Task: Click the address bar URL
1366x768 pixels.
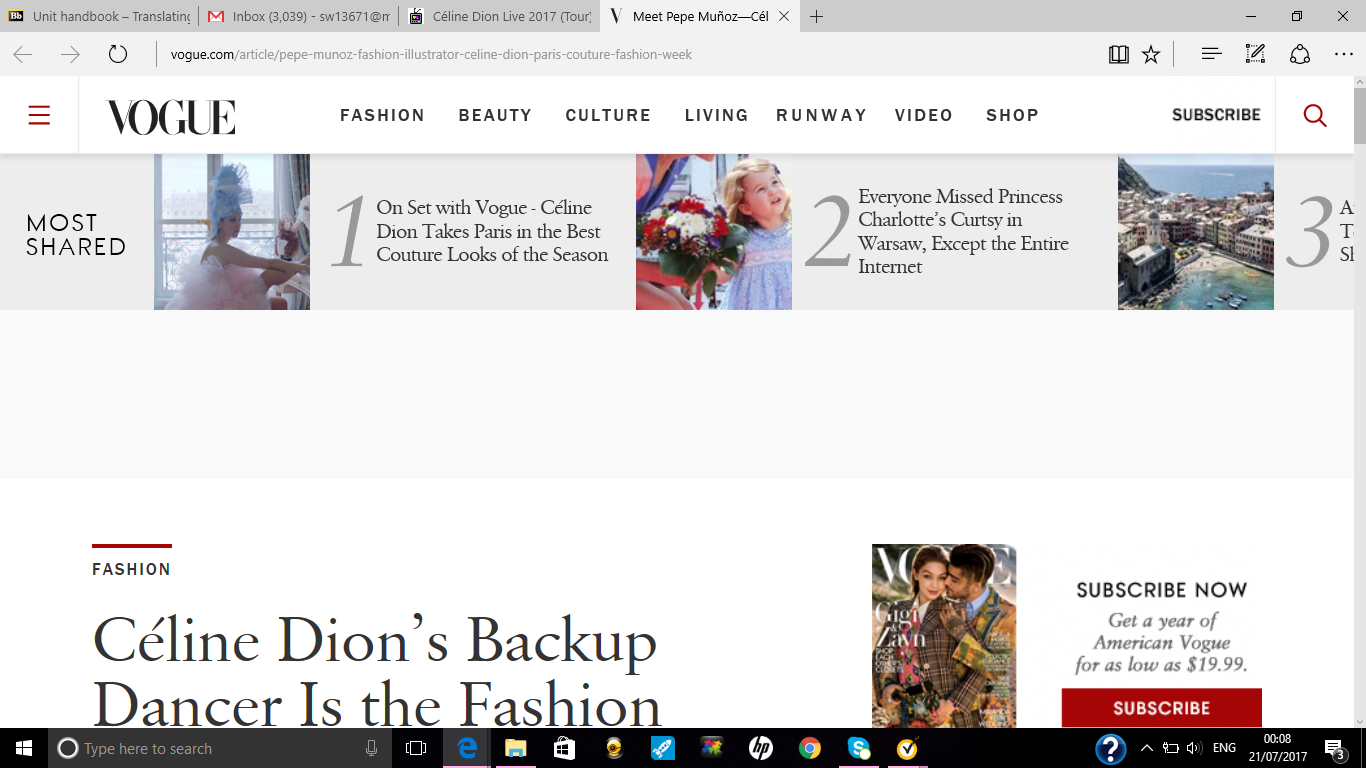Action: (x=430, y=55)
